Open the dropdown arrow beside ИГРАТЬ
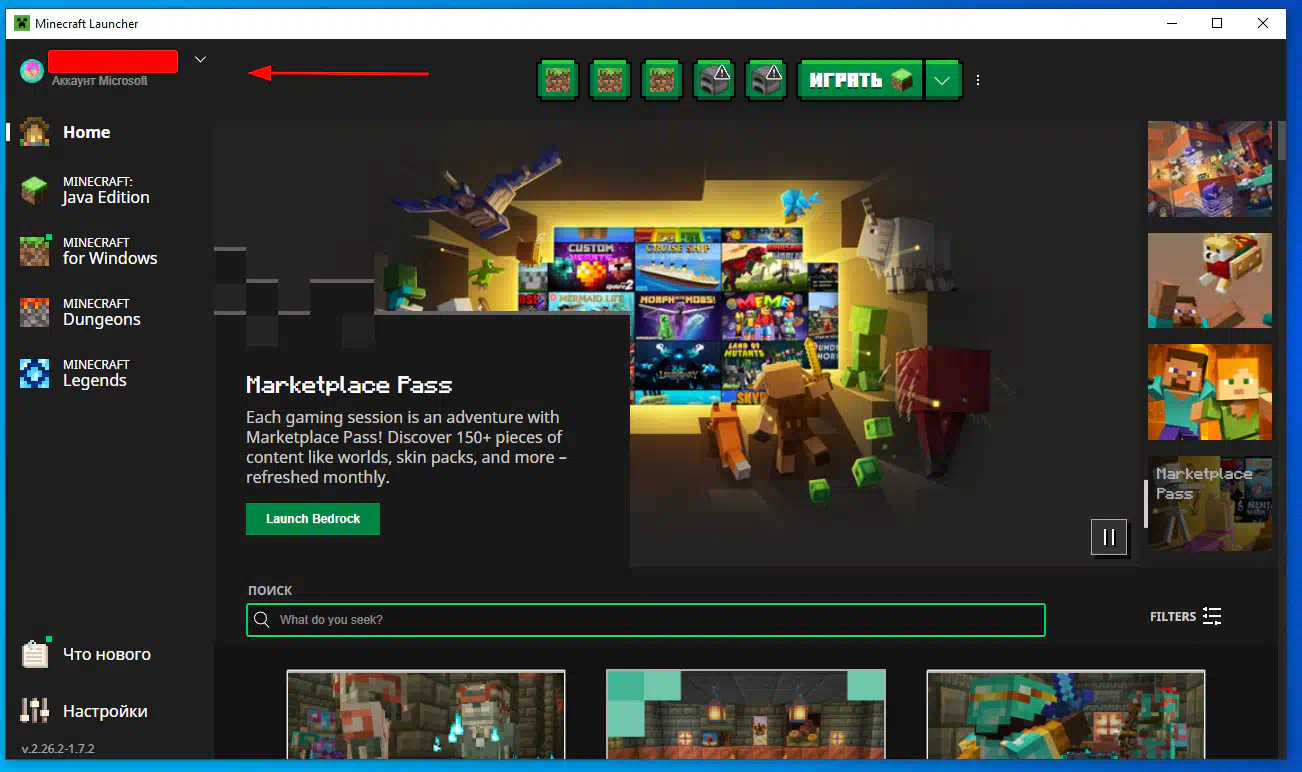 pos(943,80)
